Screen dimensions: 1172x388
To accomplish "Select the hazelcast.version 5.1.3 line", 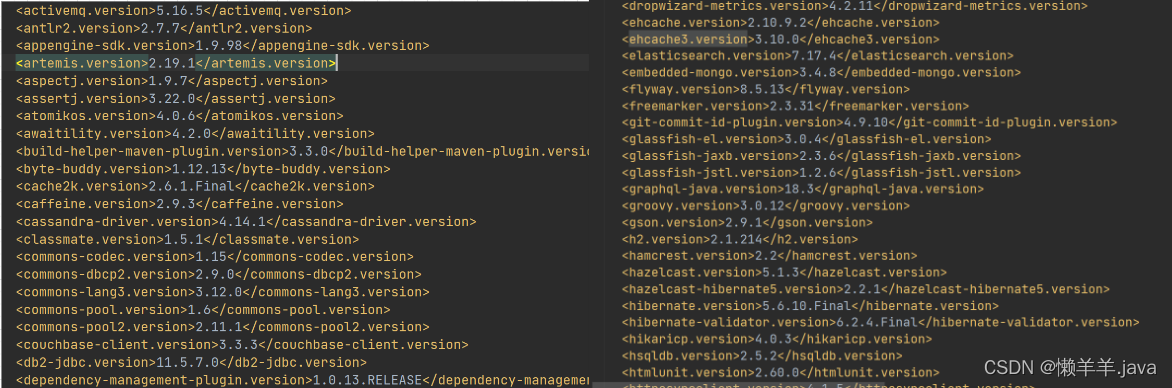I will (784, 272).
